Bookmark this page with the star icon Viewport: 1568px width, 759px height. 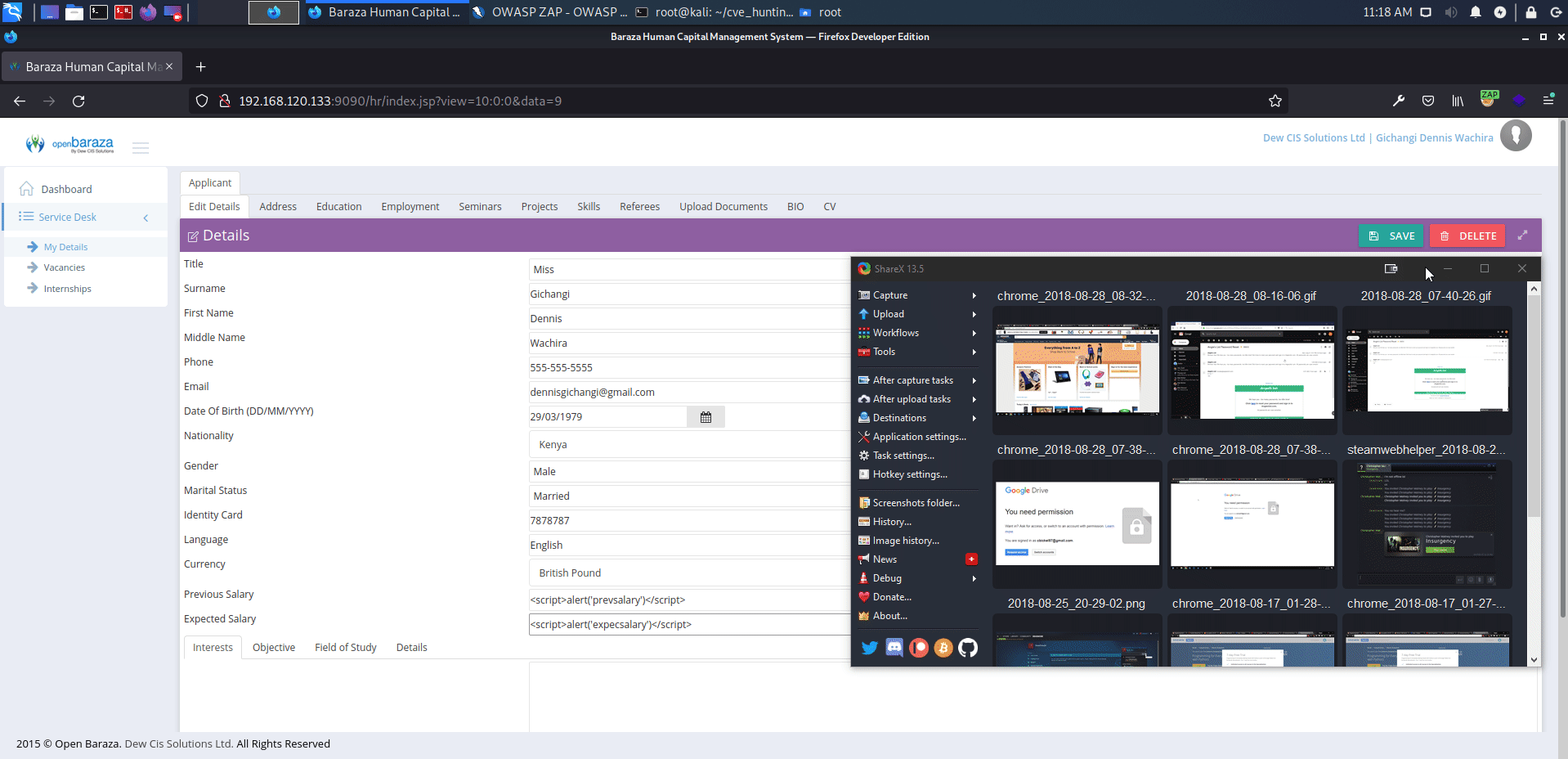[x=1275, y=101]
